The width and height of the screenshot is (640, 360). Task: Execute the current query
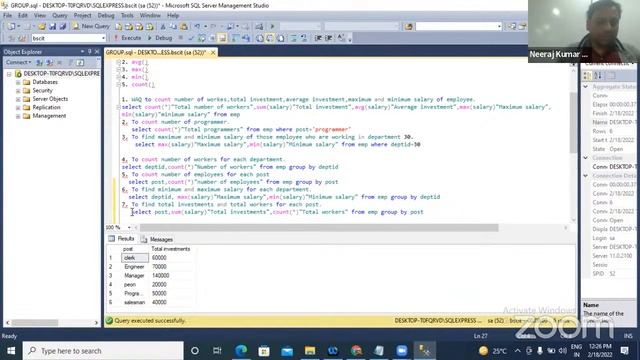(x=127, y=38)
